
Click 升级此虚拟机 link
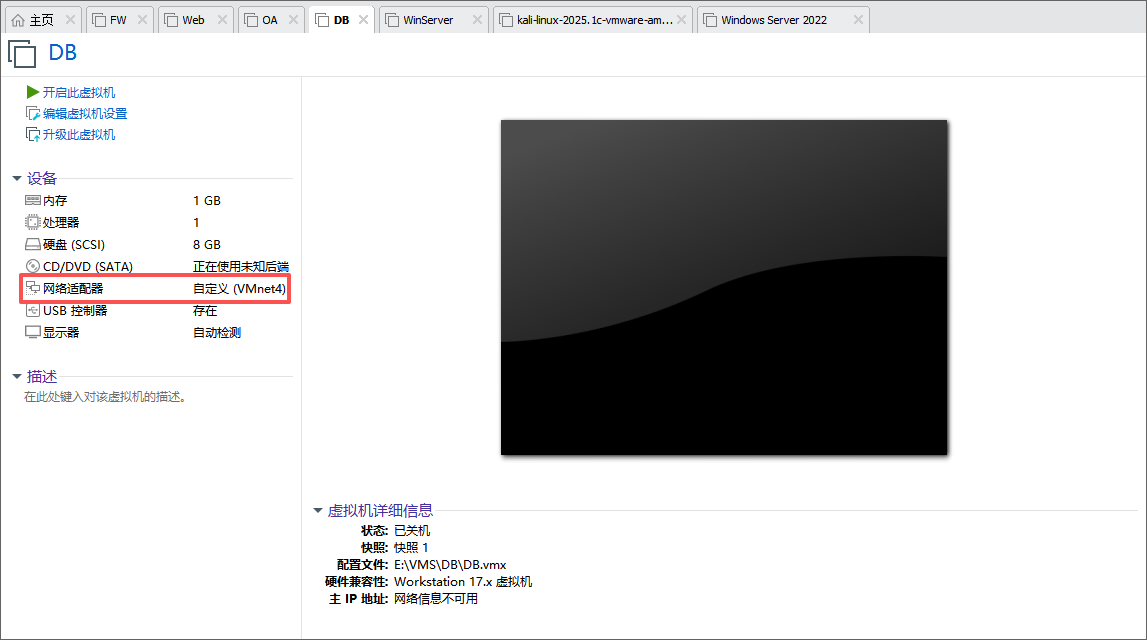pyautogui.click(x=78, y=135)
